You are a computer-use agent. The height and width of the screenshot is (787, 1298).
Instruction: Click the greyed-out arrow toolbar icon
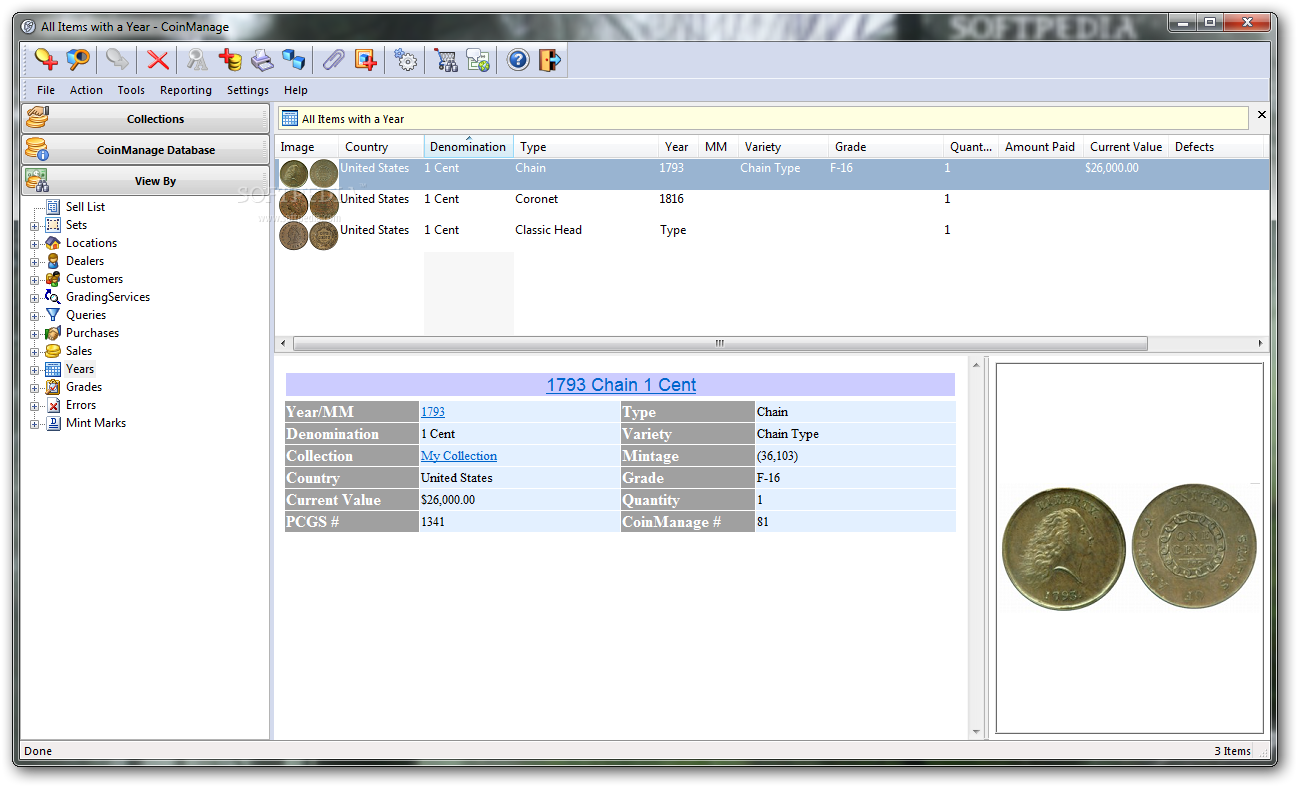pyautogui.click(x=118, y=60)
